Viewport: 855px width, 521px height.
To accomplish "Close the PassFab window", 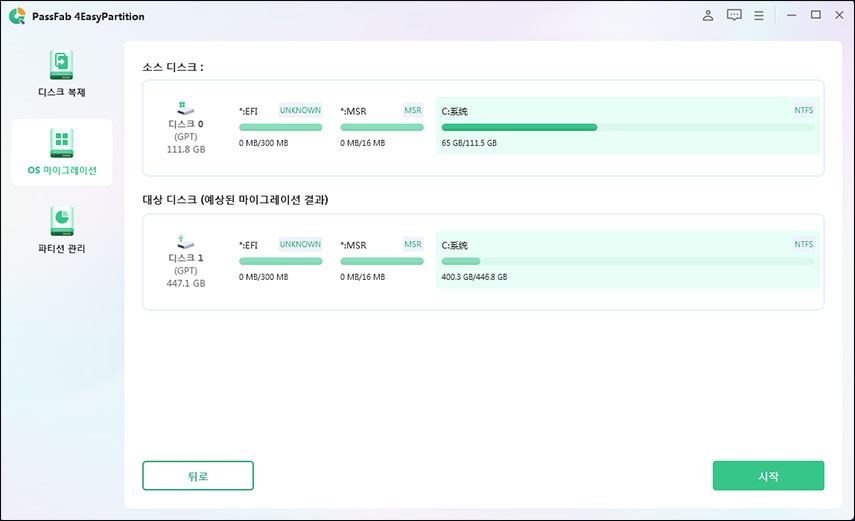I will pos(839,15).
